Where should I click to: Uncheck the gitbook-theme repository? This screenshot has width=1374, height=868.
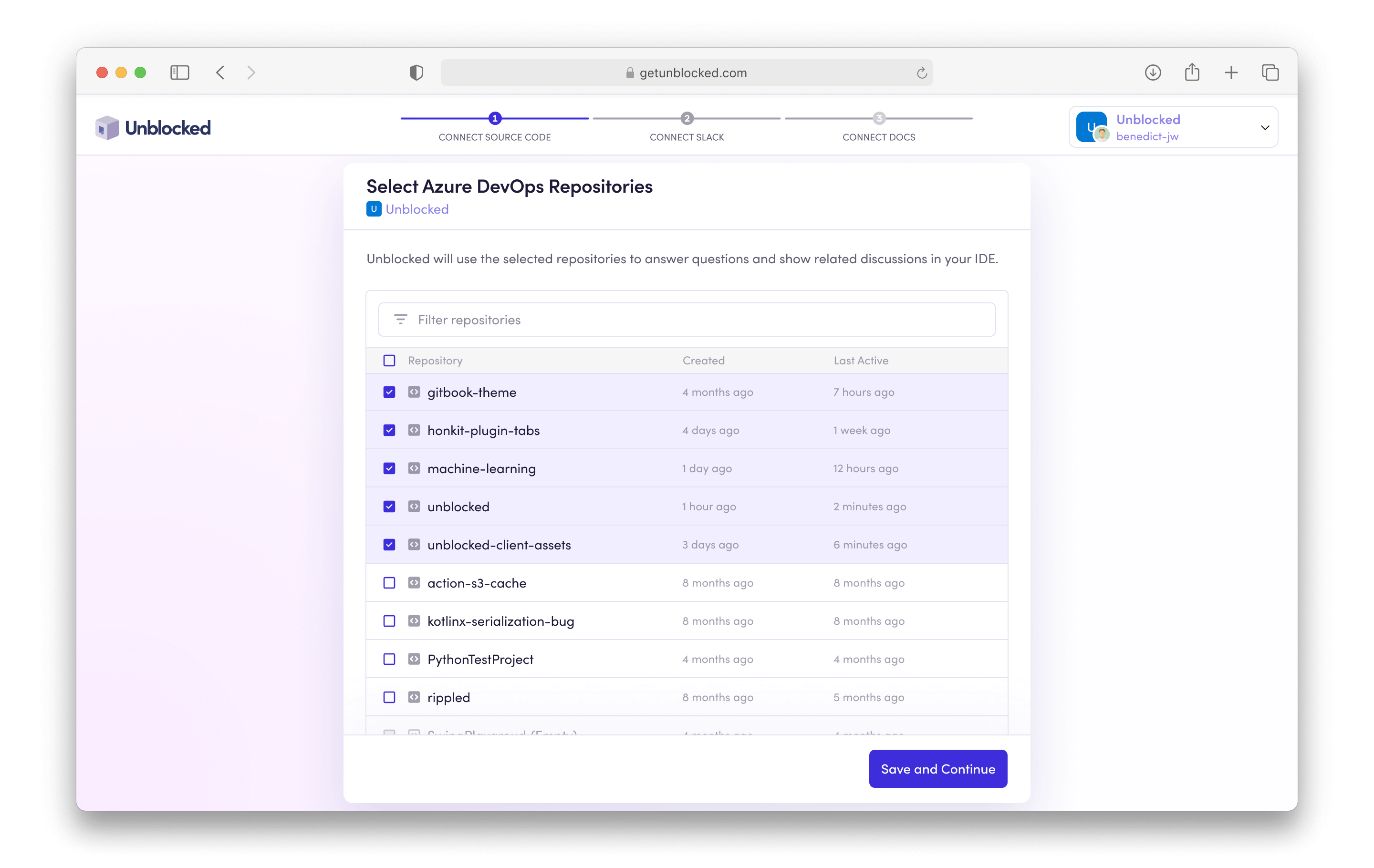[x=389, y=392]
